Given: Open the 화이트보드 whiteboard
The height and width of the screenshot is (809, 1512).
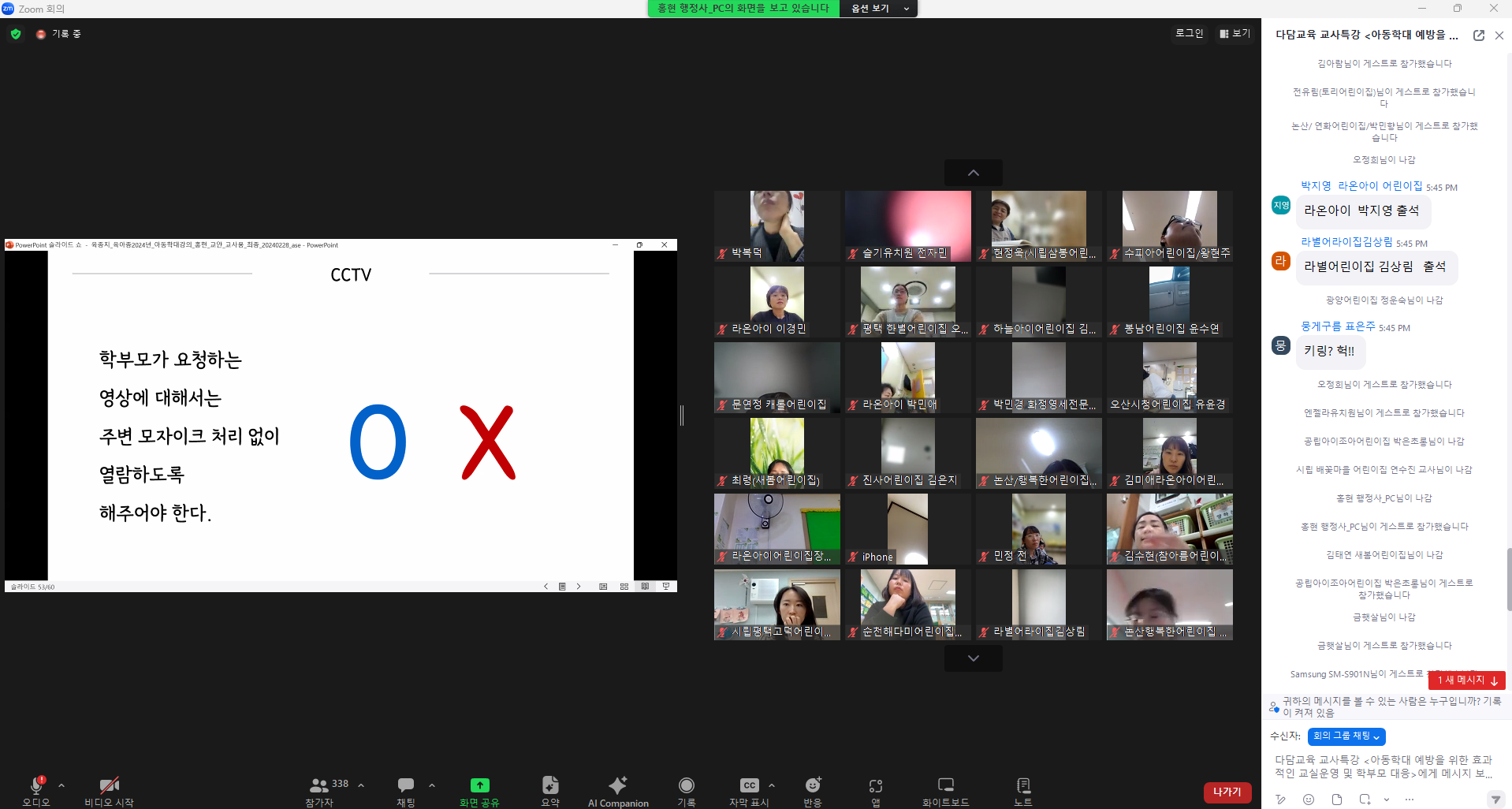Looking at the screenshot, I should point(945,790).
